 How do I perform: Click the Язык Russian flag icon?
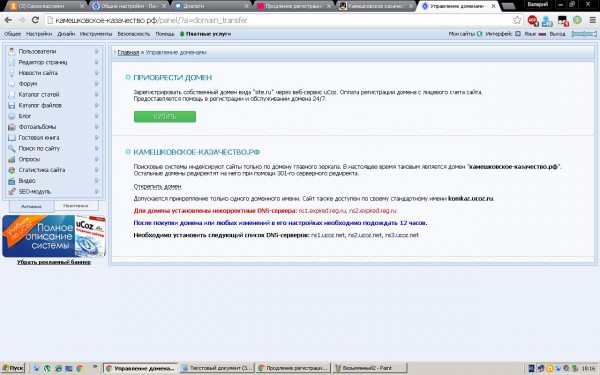pyautogui.click(x=542, y=34)
